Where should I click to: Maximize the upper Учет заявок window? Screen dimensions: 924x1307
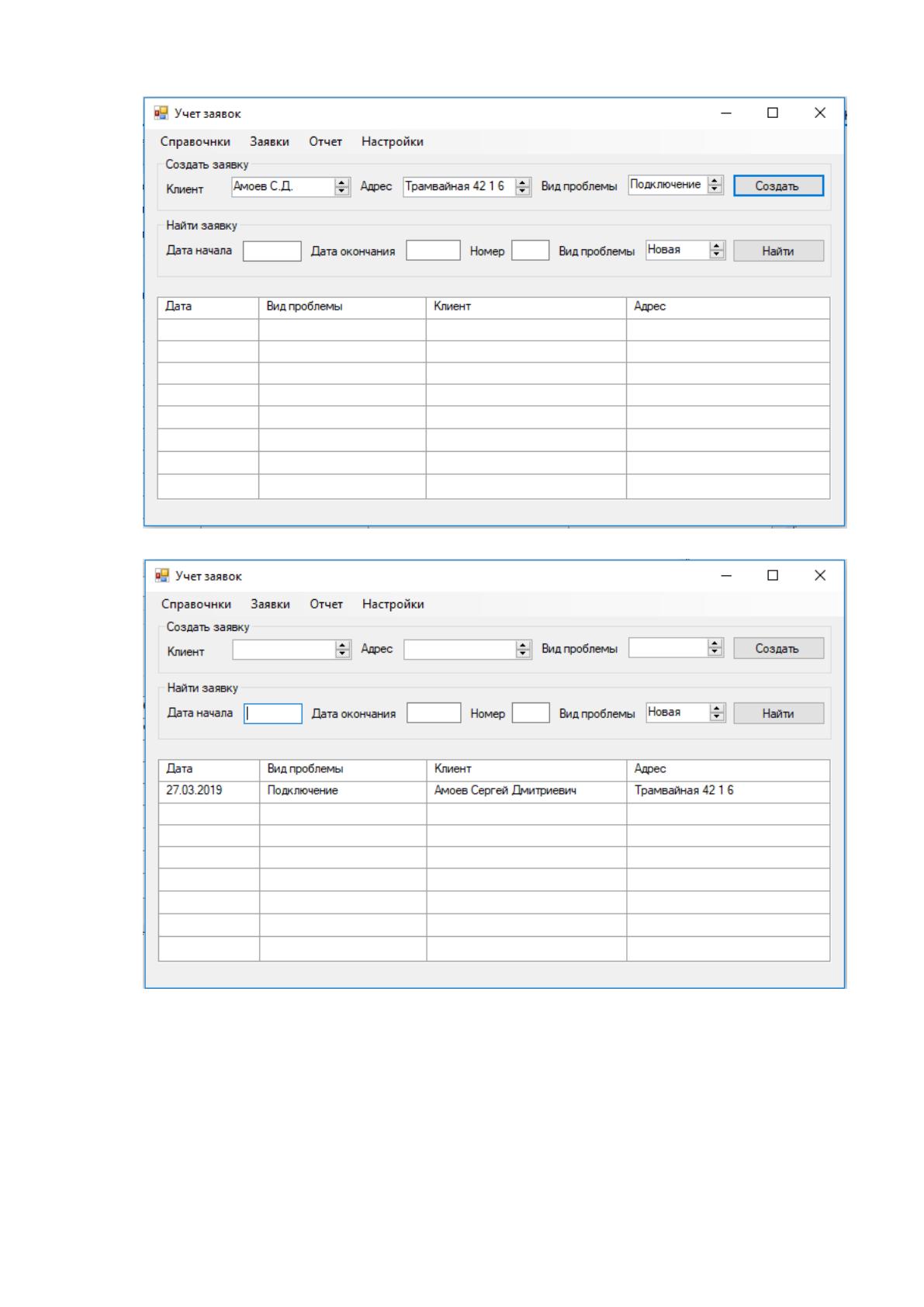[773, 113]
